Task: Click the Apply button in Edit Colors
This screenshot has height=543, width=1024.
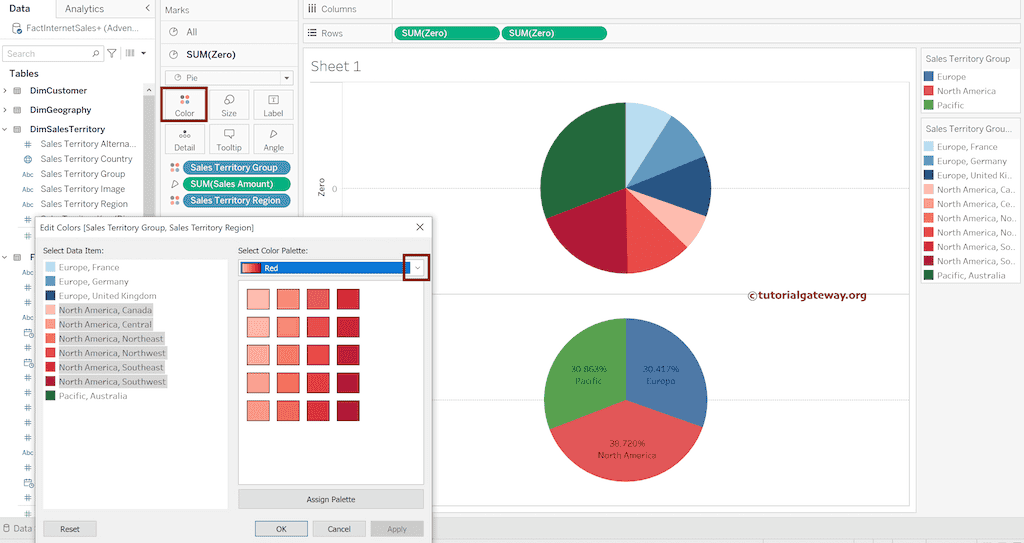Action: 396,529
